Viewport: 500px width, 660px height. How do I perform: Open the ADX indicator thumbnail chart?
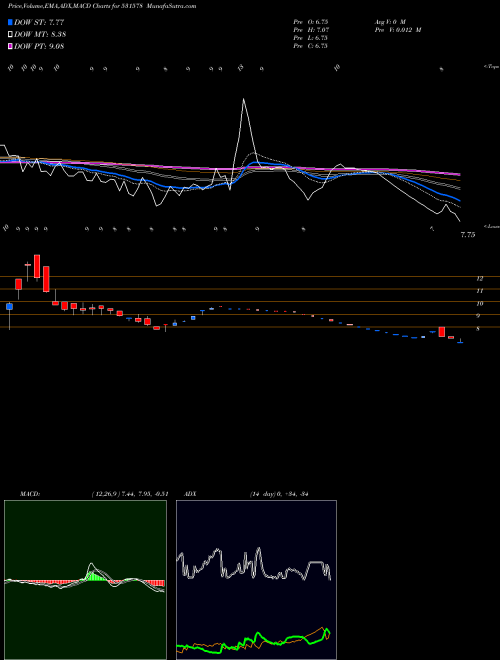[256, 580]
